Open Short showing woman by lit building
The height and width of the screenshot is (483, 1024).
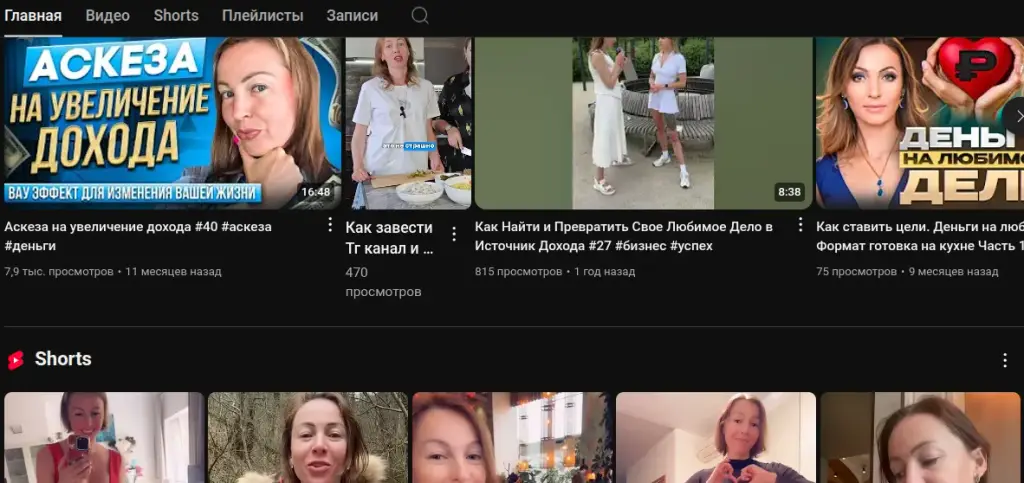coord(512,437)
